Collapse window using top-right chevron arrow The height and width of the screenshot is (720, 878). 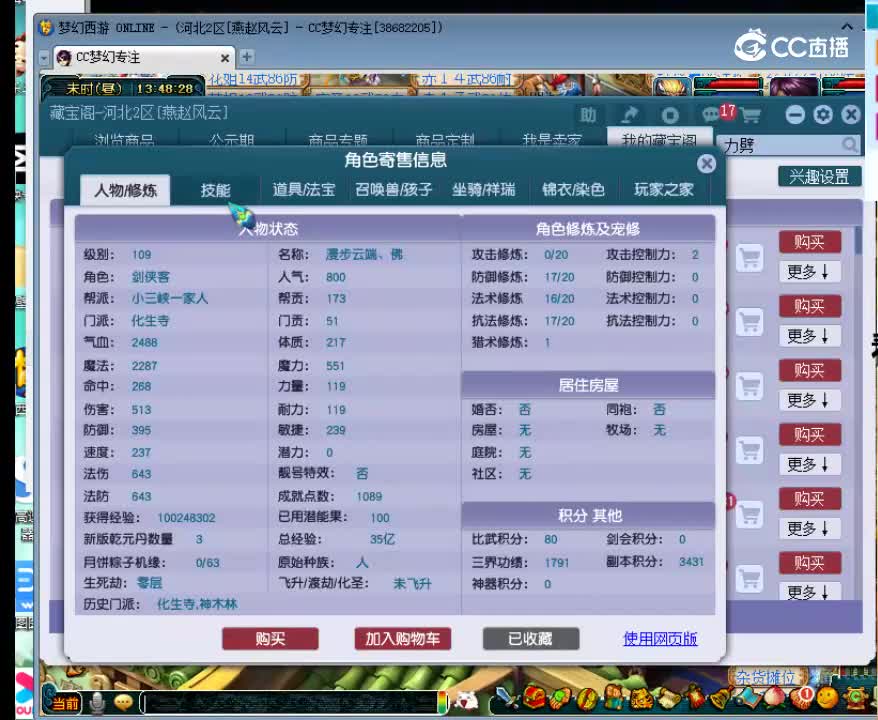pos(847,27)
